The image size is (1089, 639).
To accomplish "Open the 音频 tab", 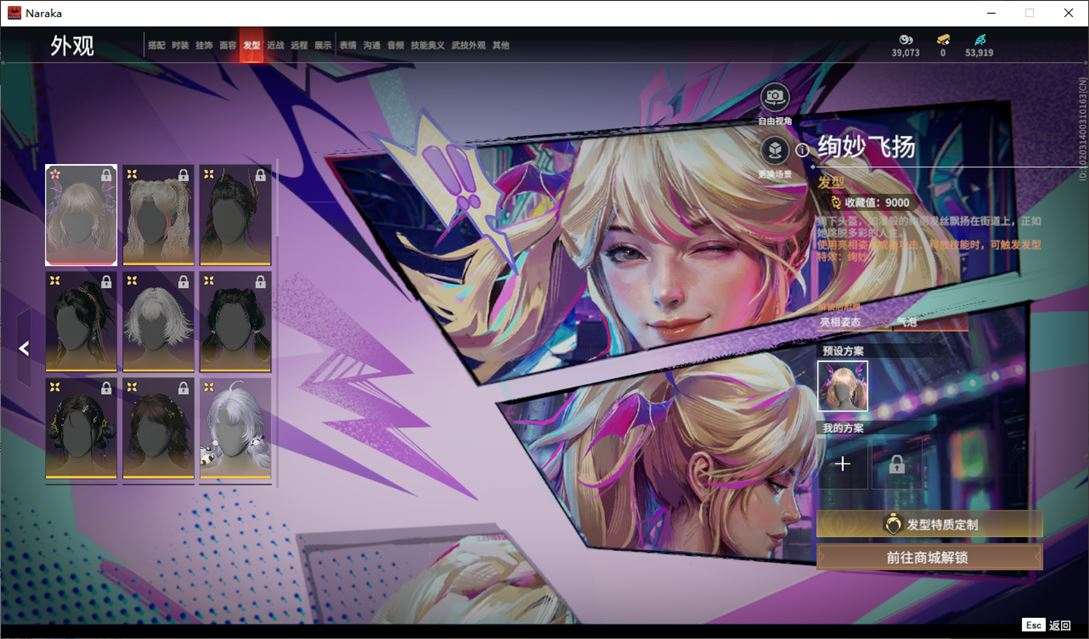I will [x=396, y=45].
